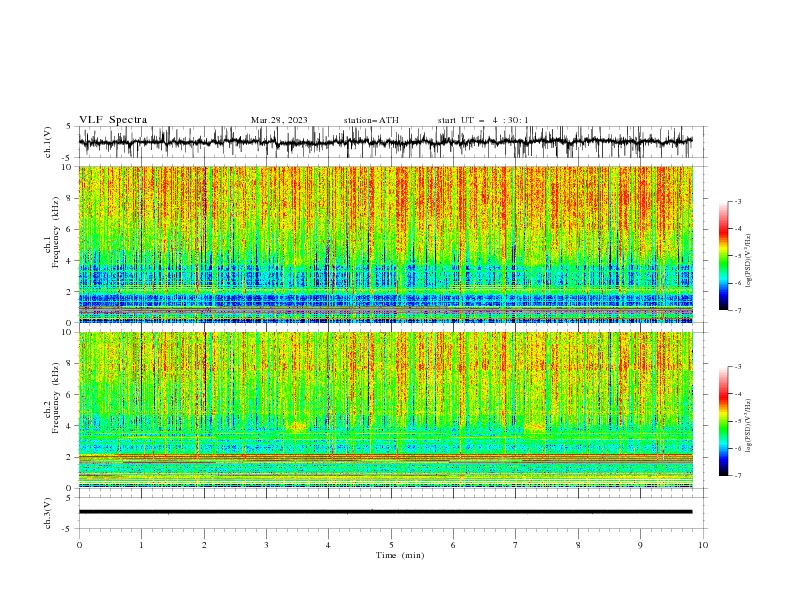
Task: Select the "start UT = 4 :30: 1" text
Action: 483,120
